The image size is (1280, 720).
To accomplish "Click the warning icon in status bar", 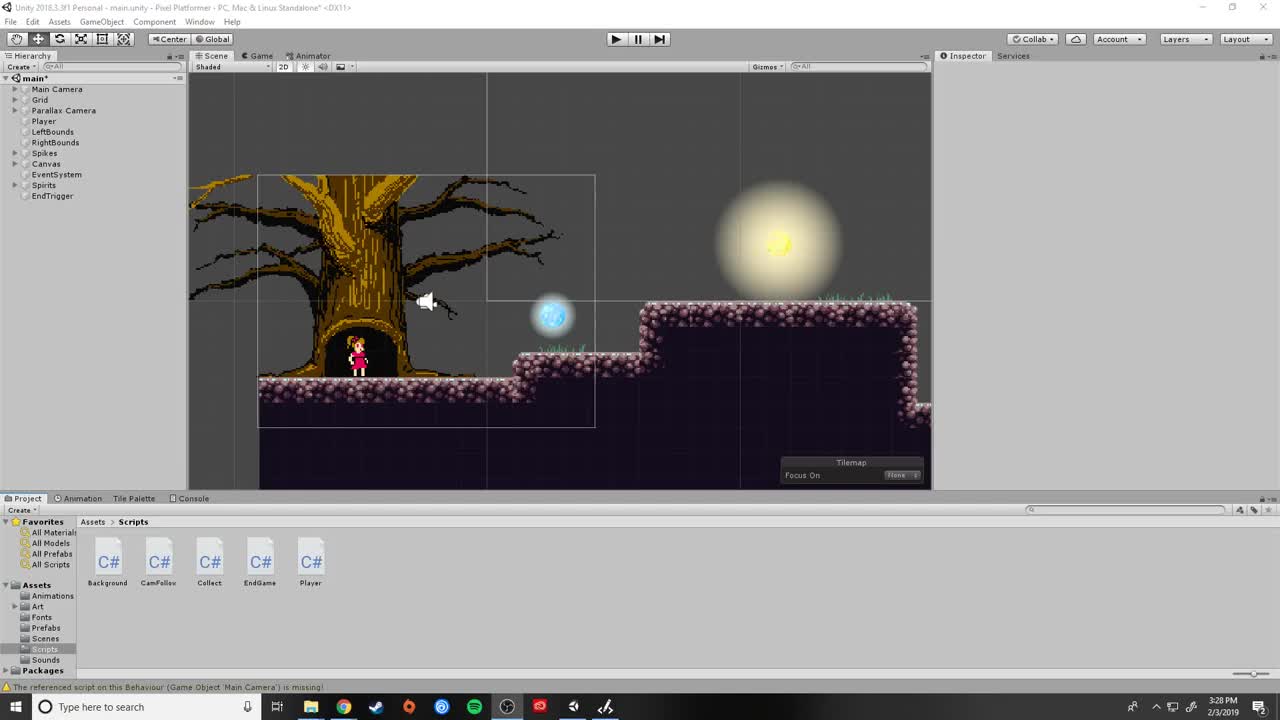I will tap(6, 687).
